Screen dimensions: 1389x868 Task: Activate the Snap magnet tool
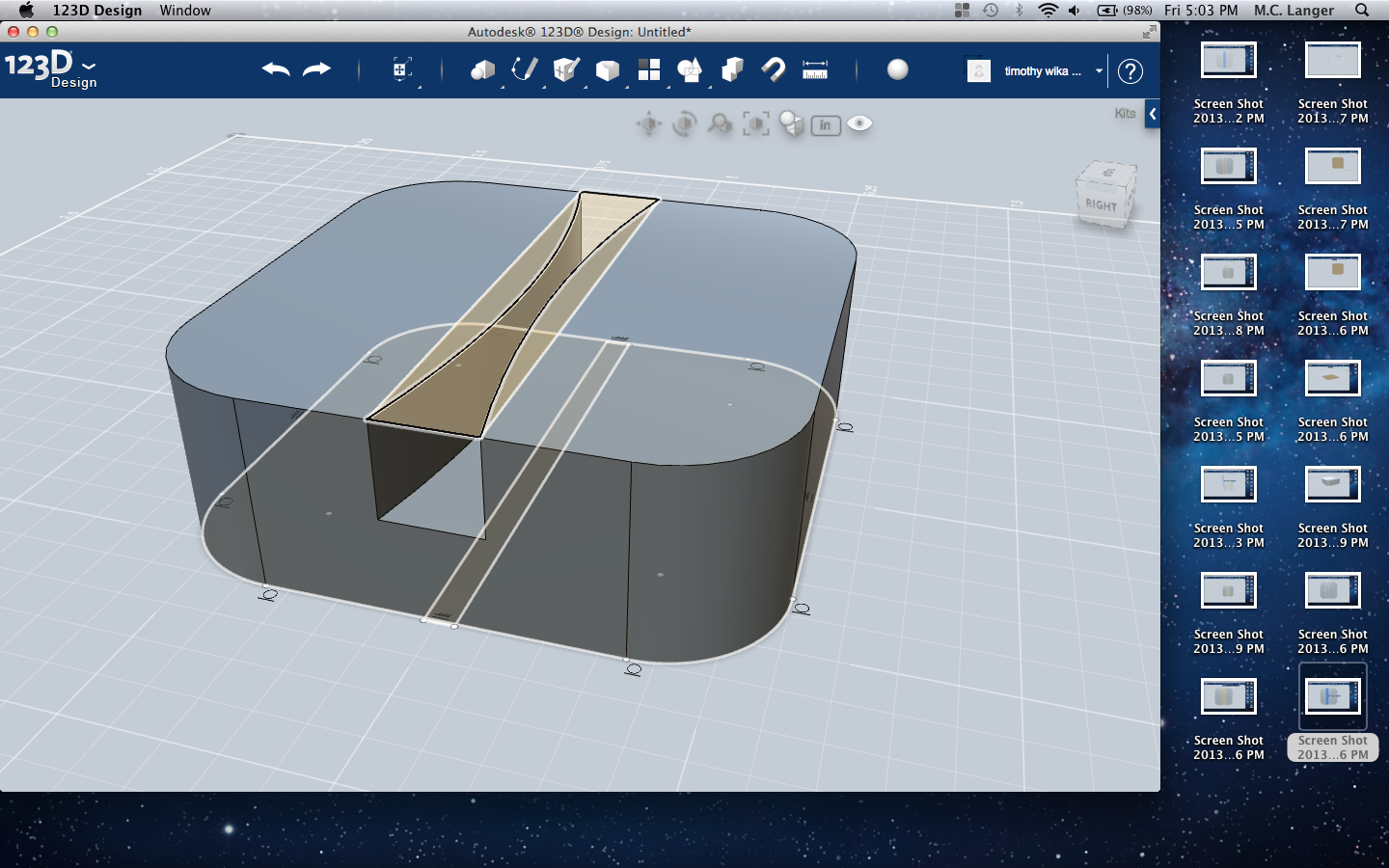(774, 69)
